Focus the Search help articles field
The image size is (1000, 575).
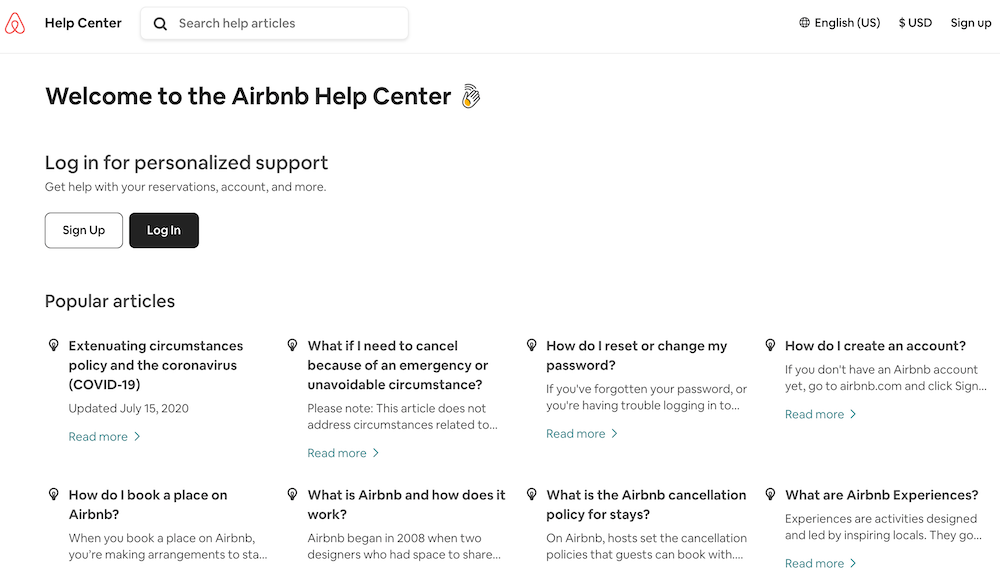[274, 24]
